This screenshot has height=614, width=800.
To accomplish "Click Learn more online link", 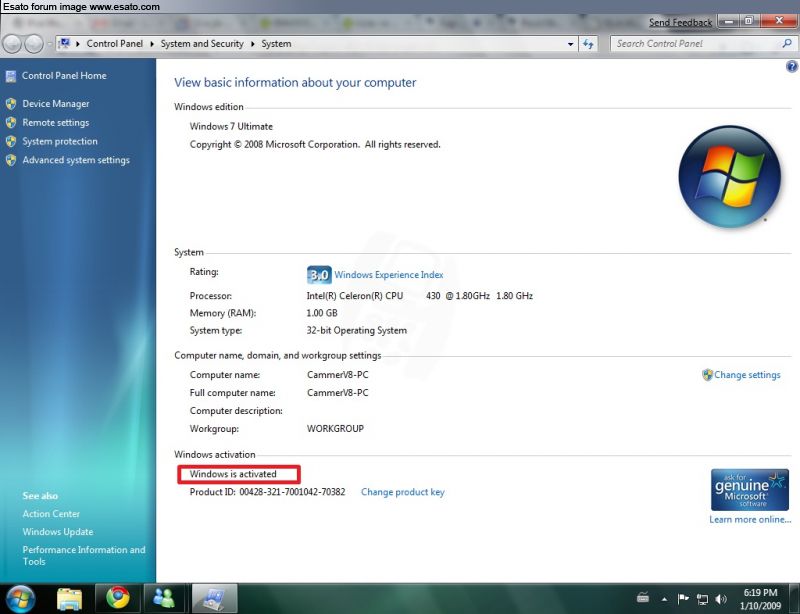I will [x=750, y=520].
